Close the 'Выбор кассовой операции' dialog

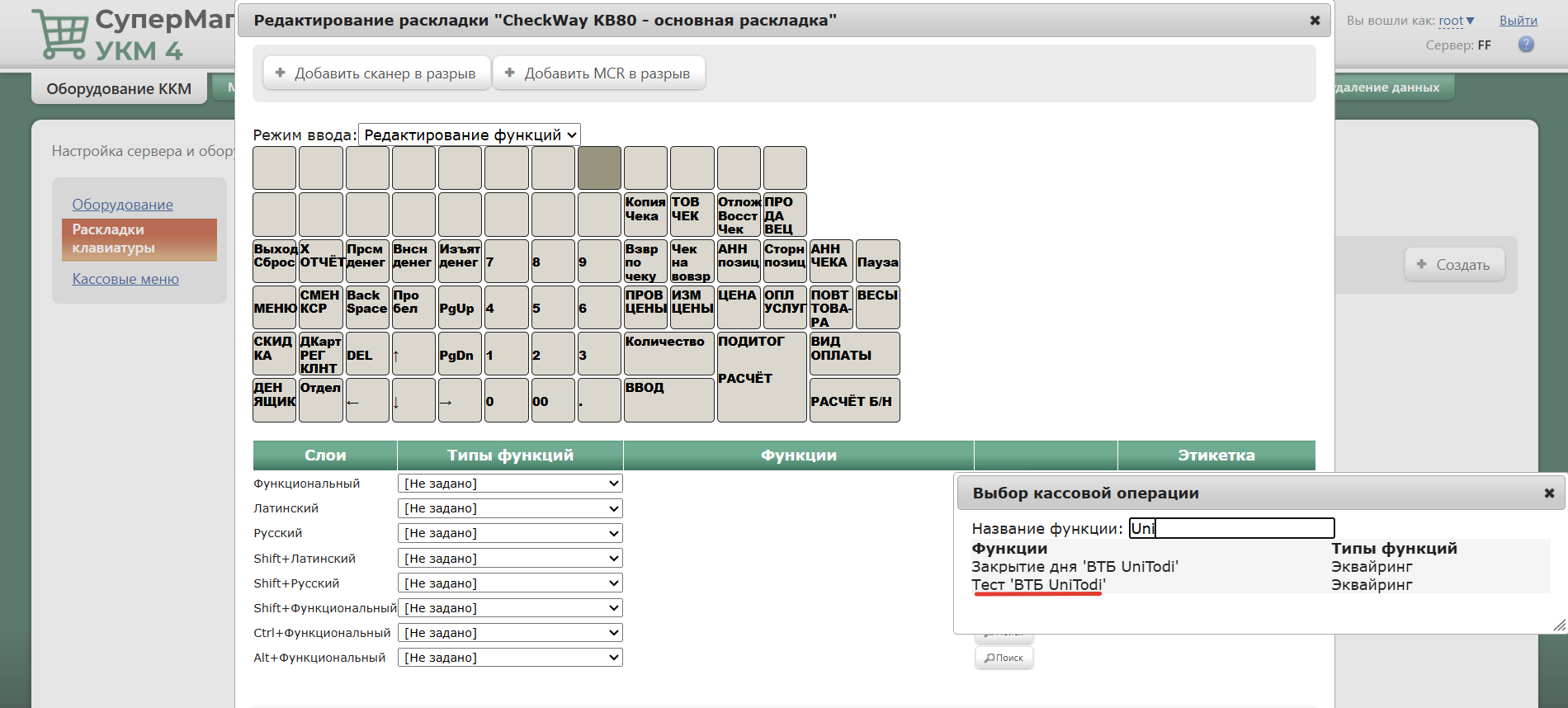(1549, 493)
